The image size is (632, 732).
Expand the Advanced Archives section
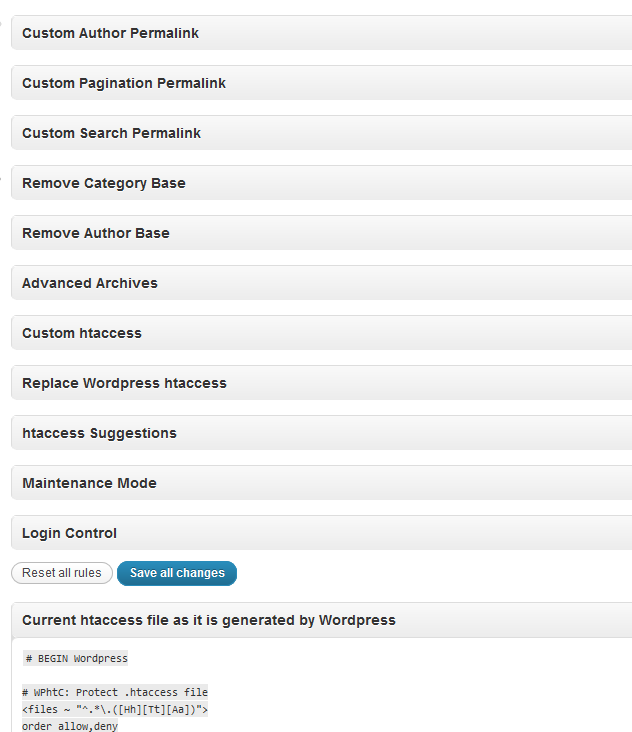pyautogui.click(x=322, y=282)
